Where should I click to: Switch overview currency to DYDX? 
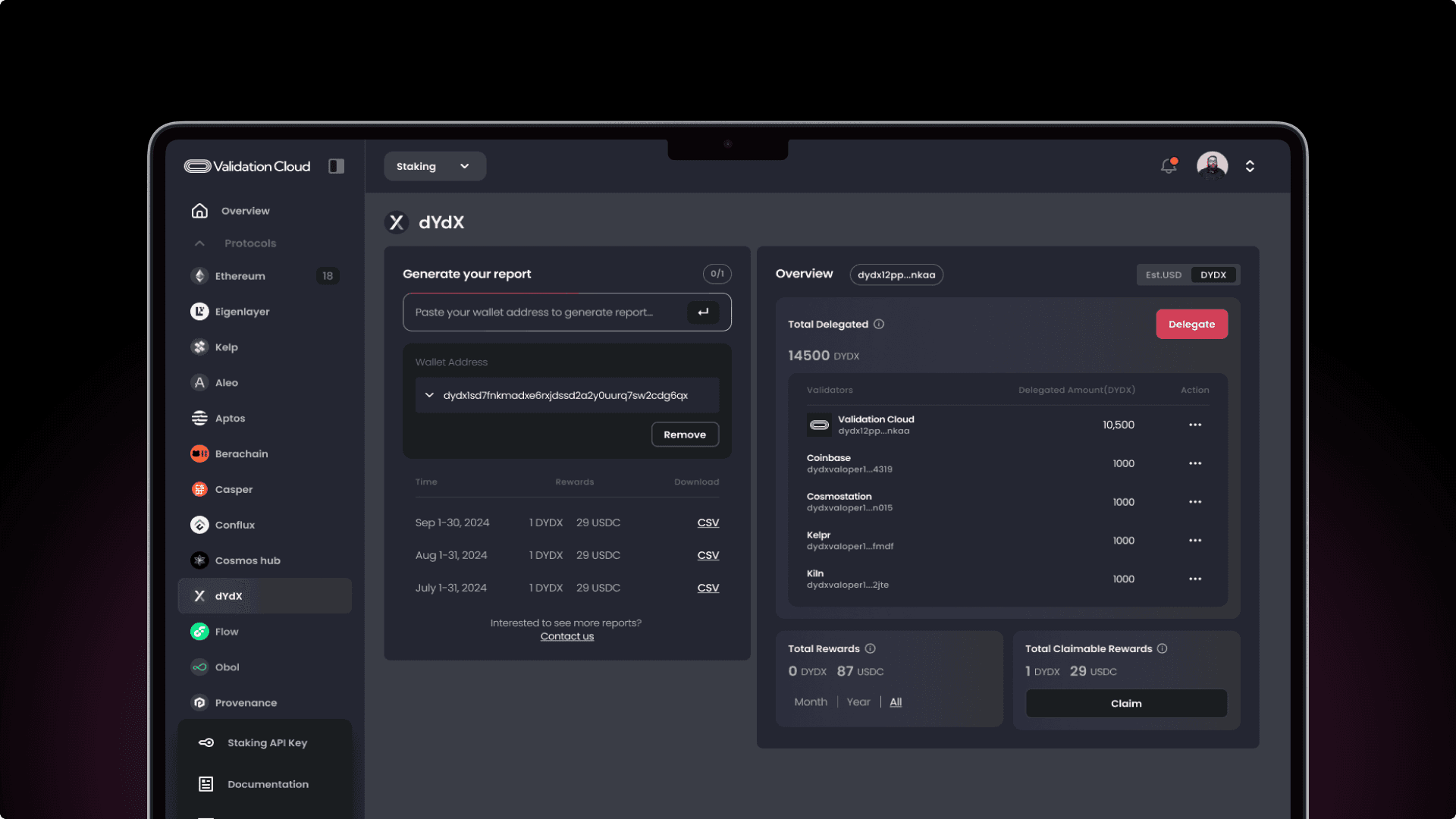[1213, 275]
